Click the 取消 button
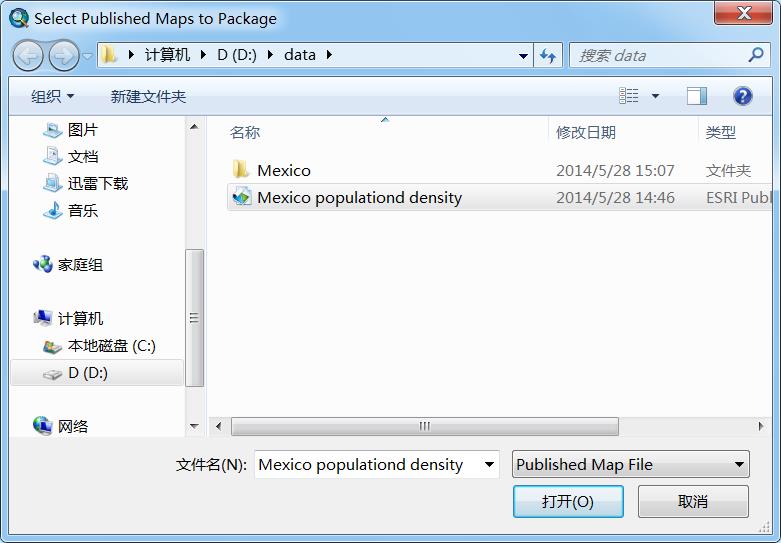 pyautogui.click(x=693, y=501)
